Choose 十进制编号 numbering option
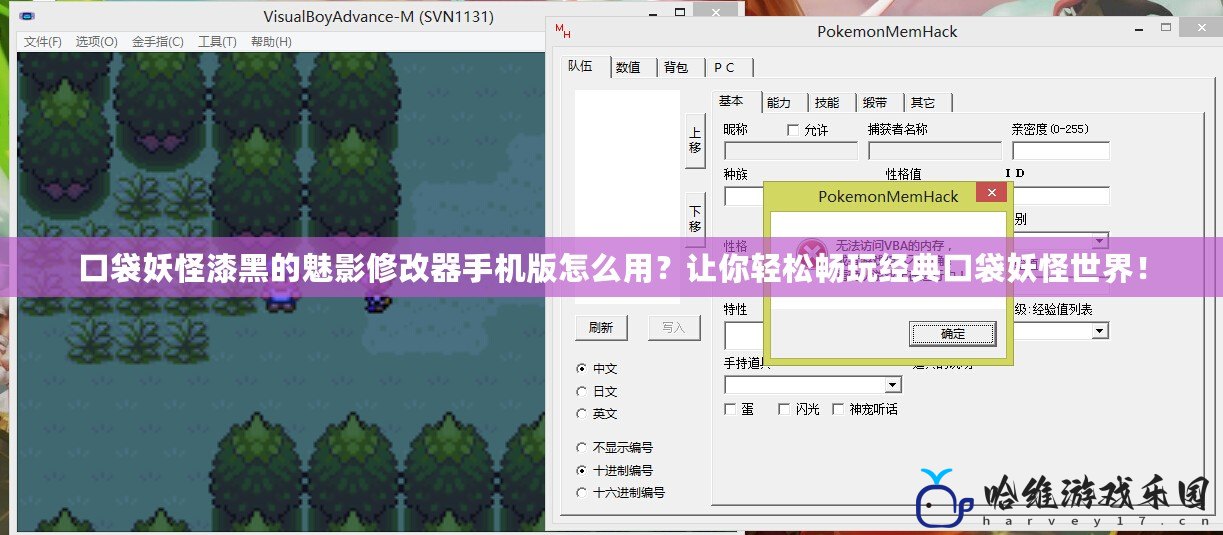This screenshot has height=535, width=1223. pos(615,470)
